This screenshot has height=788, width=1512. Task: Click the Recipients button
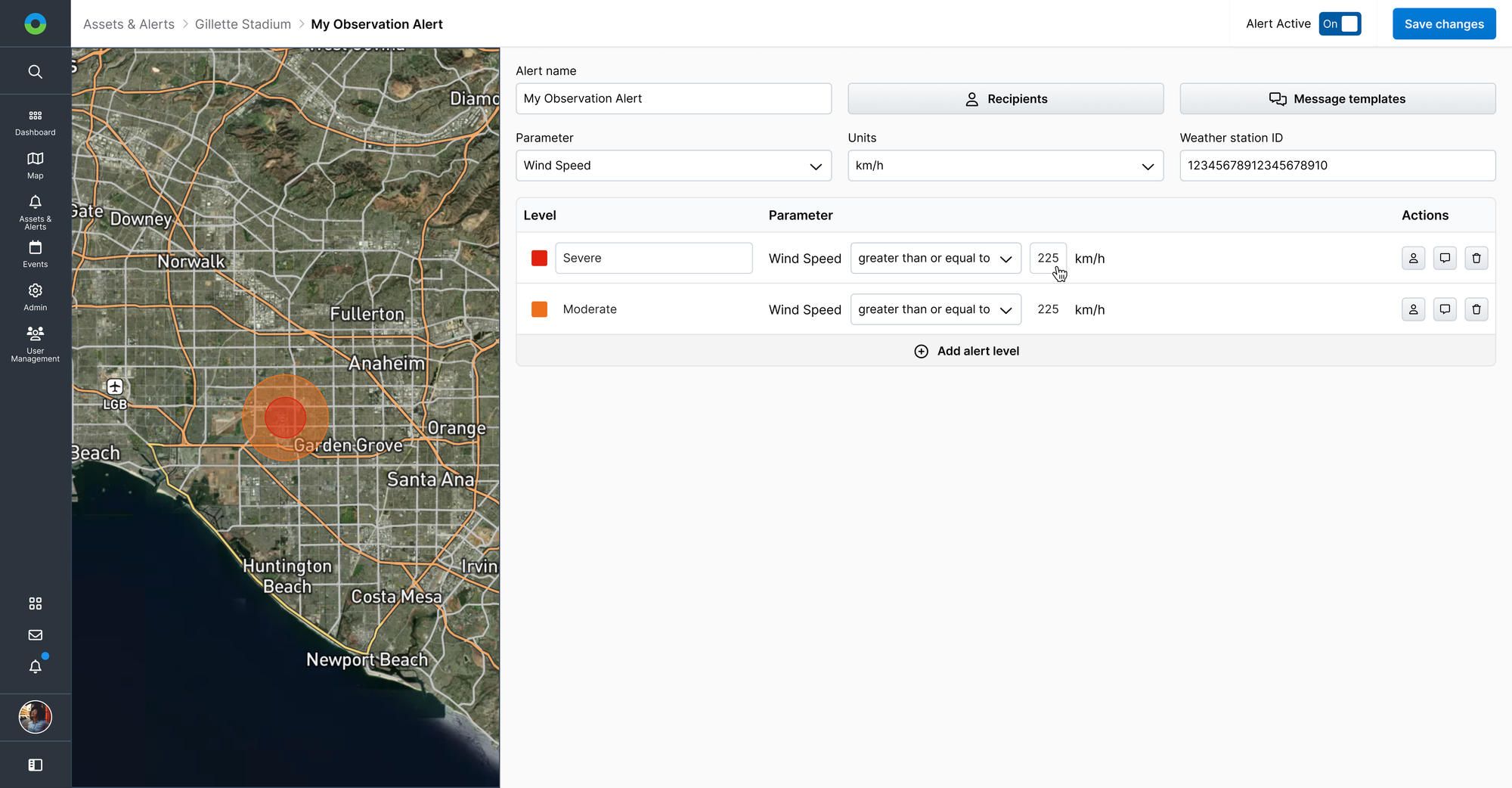[x=1005, y=99]
